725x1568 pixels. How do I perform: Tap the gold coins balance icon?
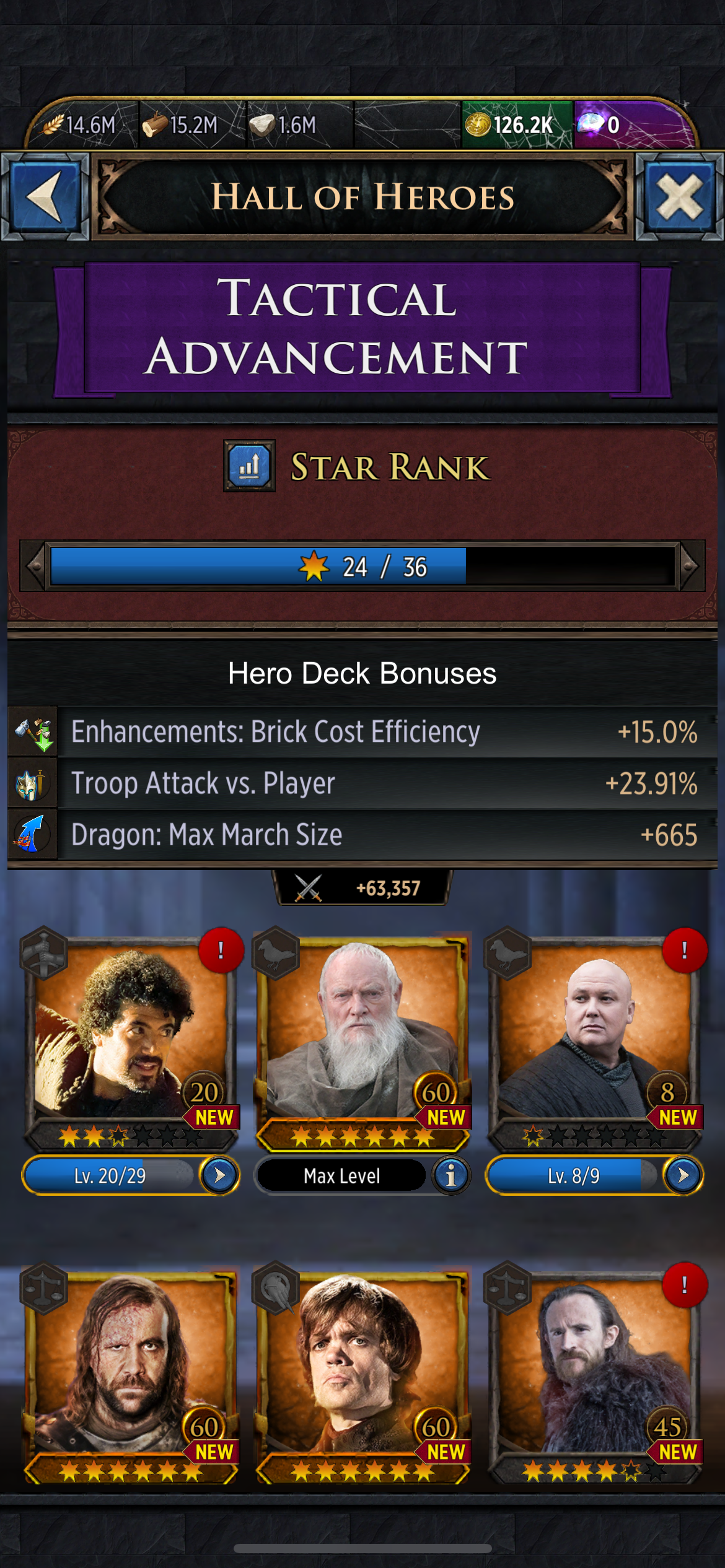click(478, 124)
